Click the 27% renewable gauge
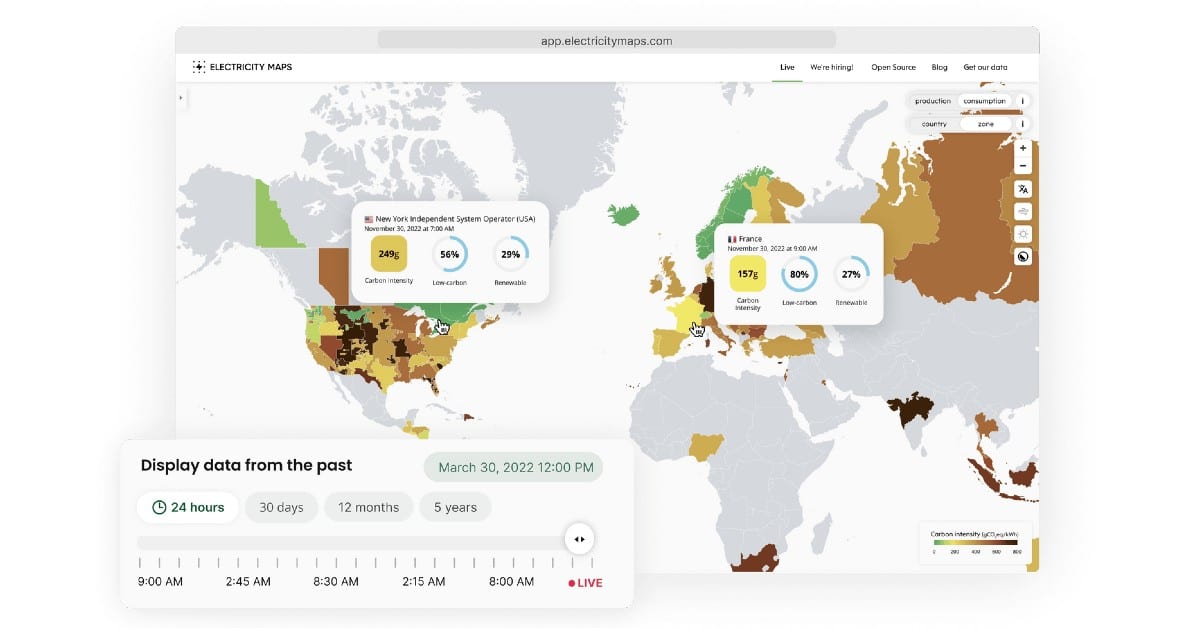 (851, 274)
